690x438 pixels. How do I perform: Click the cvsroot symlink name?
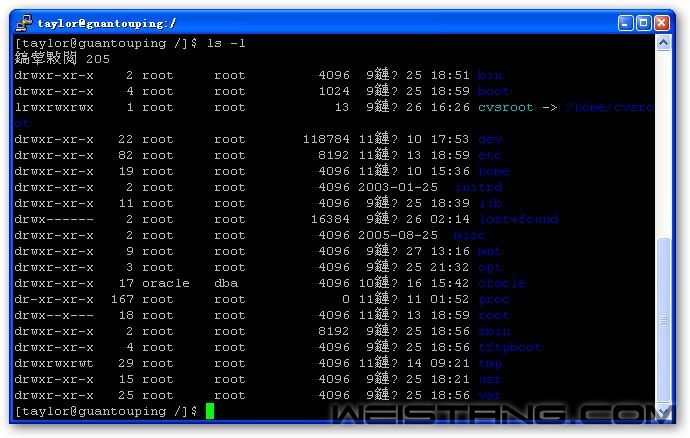click(505, 107)
